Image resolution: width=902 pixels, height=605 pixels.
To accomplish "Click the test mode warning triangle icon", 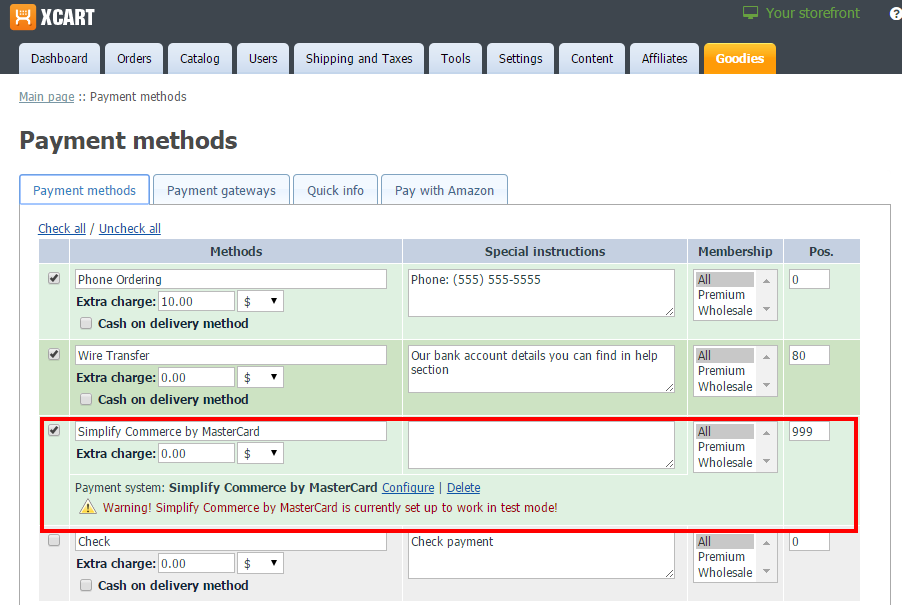I will pyautogui.click(x=87, y=507).
